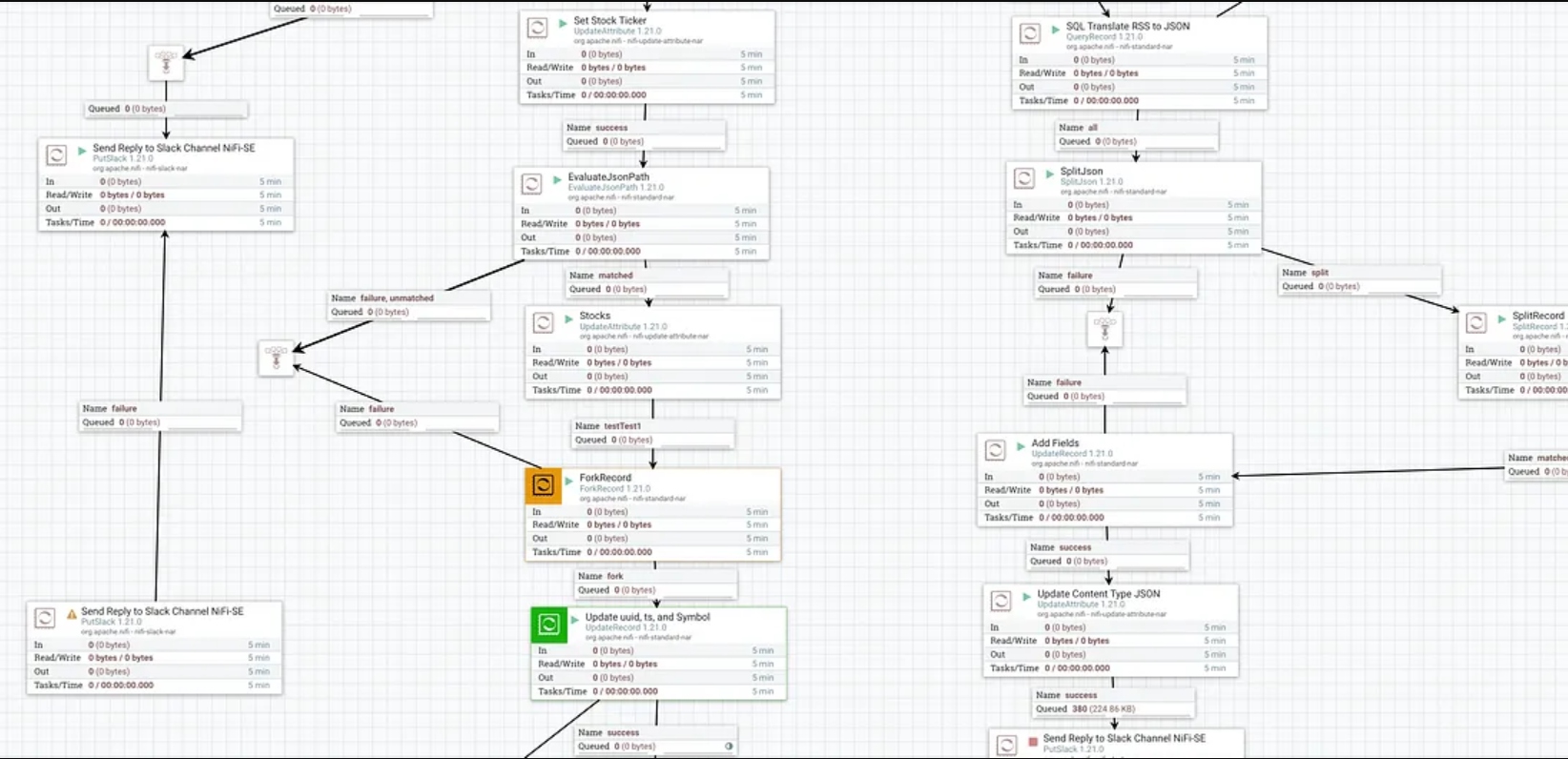Click the processor icon of the stopped Slack reply processor
The image size is (1568, 759).
click(1006, 746)
